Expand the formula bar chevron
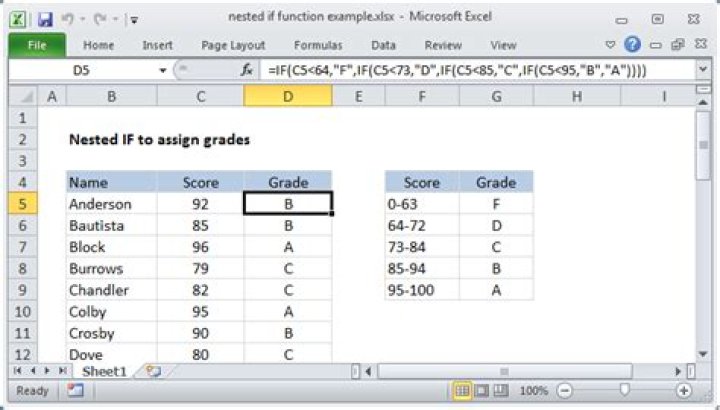This screenshot has width=720, height=410. click(x=703, y=70)
